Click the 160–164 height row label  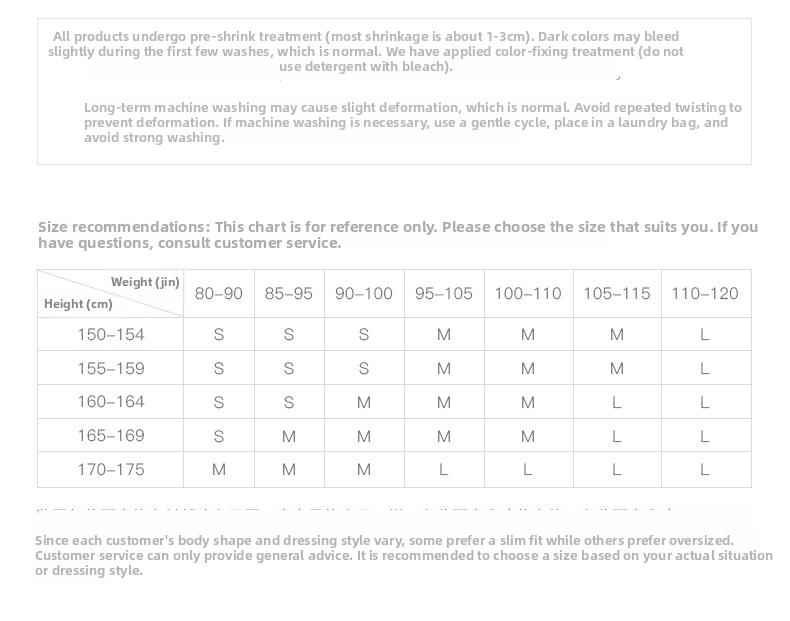[x=111, y=402]
